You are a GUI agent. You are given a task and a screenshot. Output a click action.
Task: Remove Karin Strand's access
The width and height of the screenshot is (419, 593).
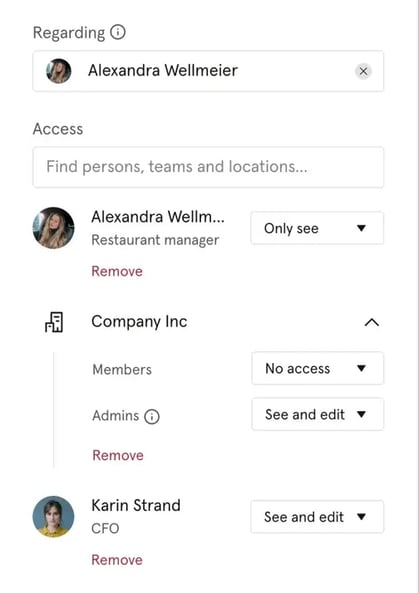tap(117, 560)
